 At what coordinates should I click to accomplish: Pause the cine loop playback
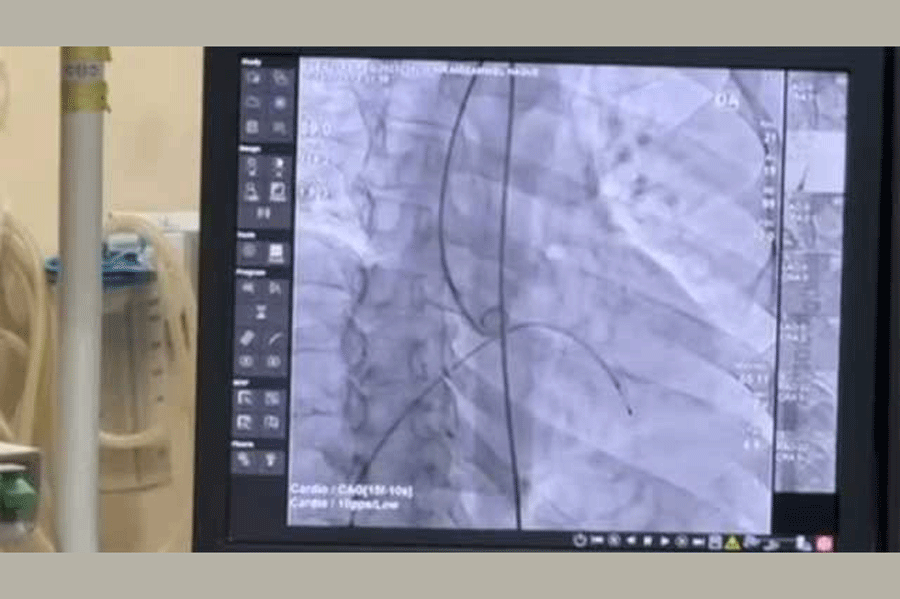coord(647,541)
